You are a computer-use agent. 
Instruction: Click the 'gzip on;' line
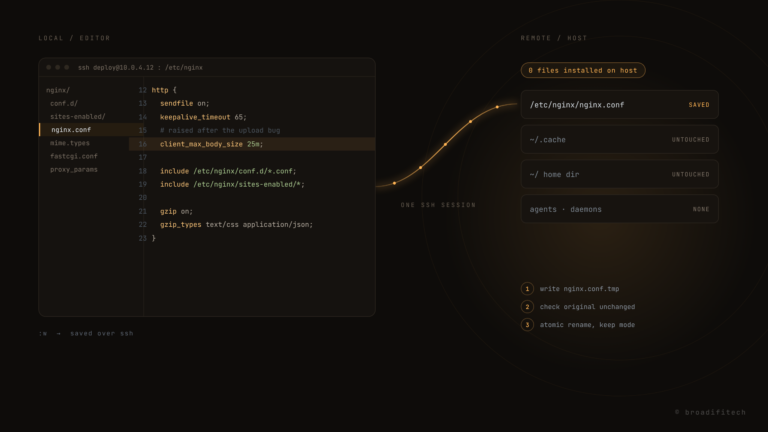click(x=176, y=211)
